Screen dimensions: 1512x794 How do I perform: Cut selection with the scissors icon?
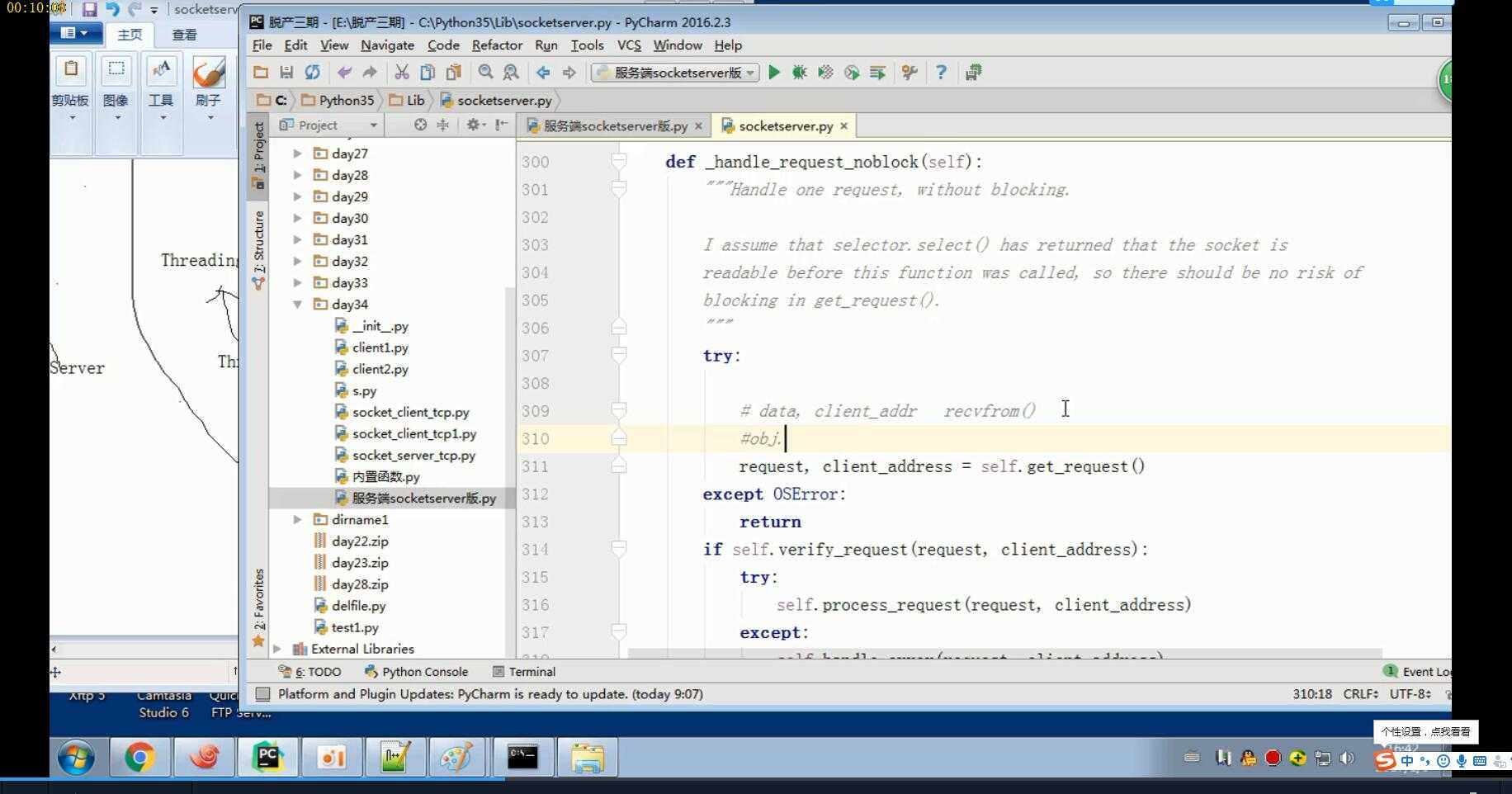(402, 73)
